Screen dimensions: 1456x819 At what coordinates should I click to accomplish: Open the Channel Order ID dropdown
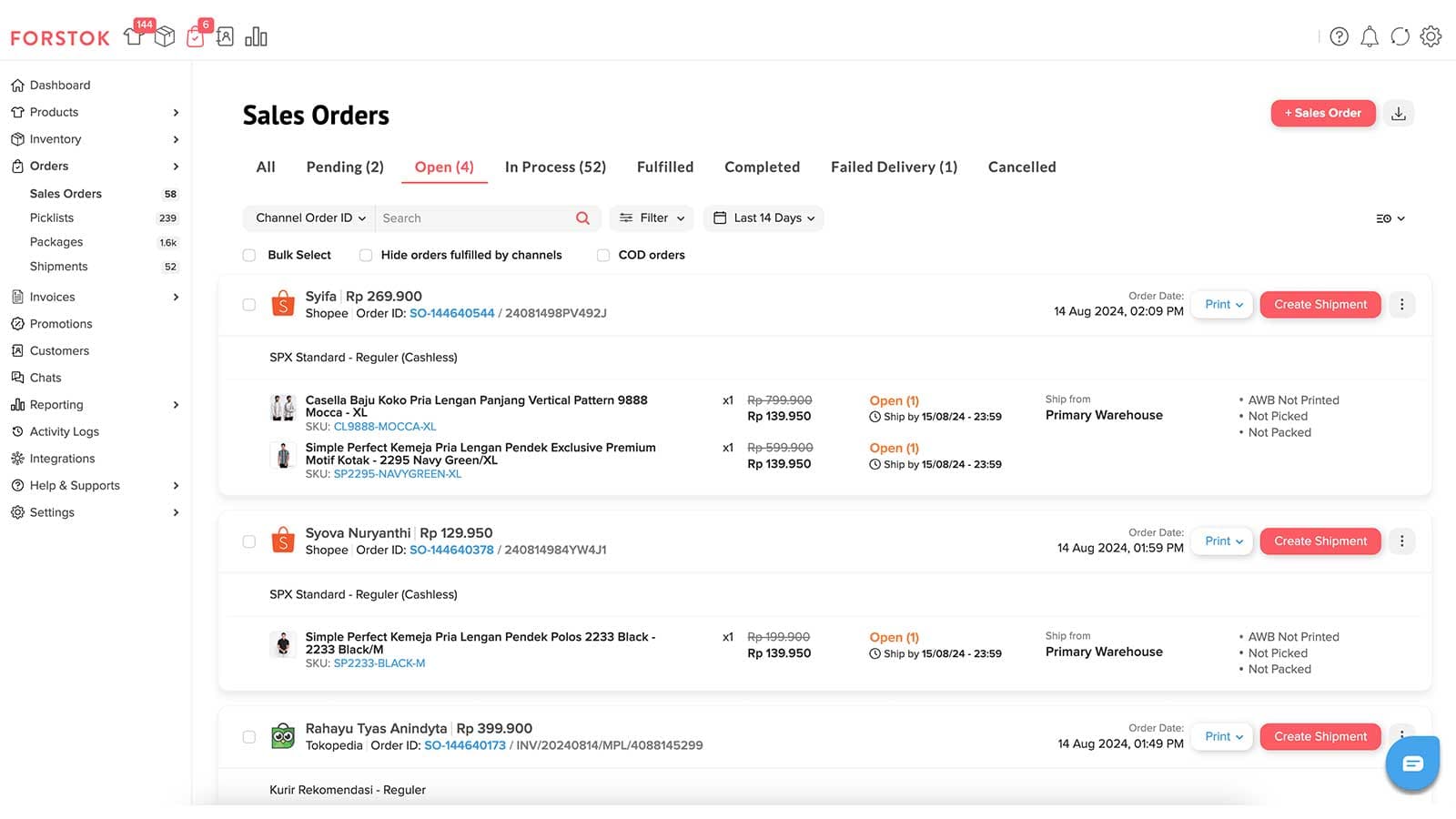pos(309,218)
